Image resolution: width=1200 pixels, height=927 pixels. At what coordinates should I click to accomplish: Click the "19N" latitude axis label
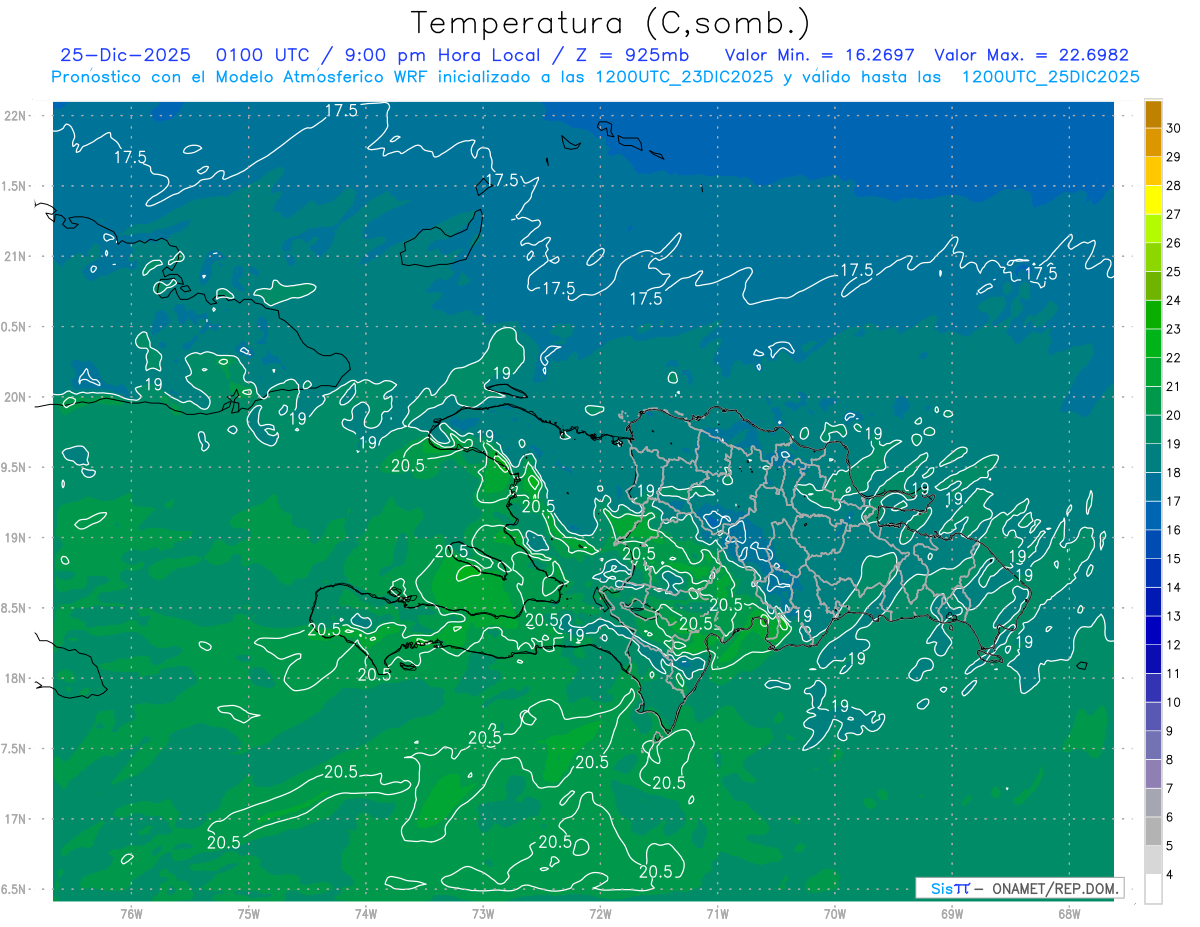[16, 538]
